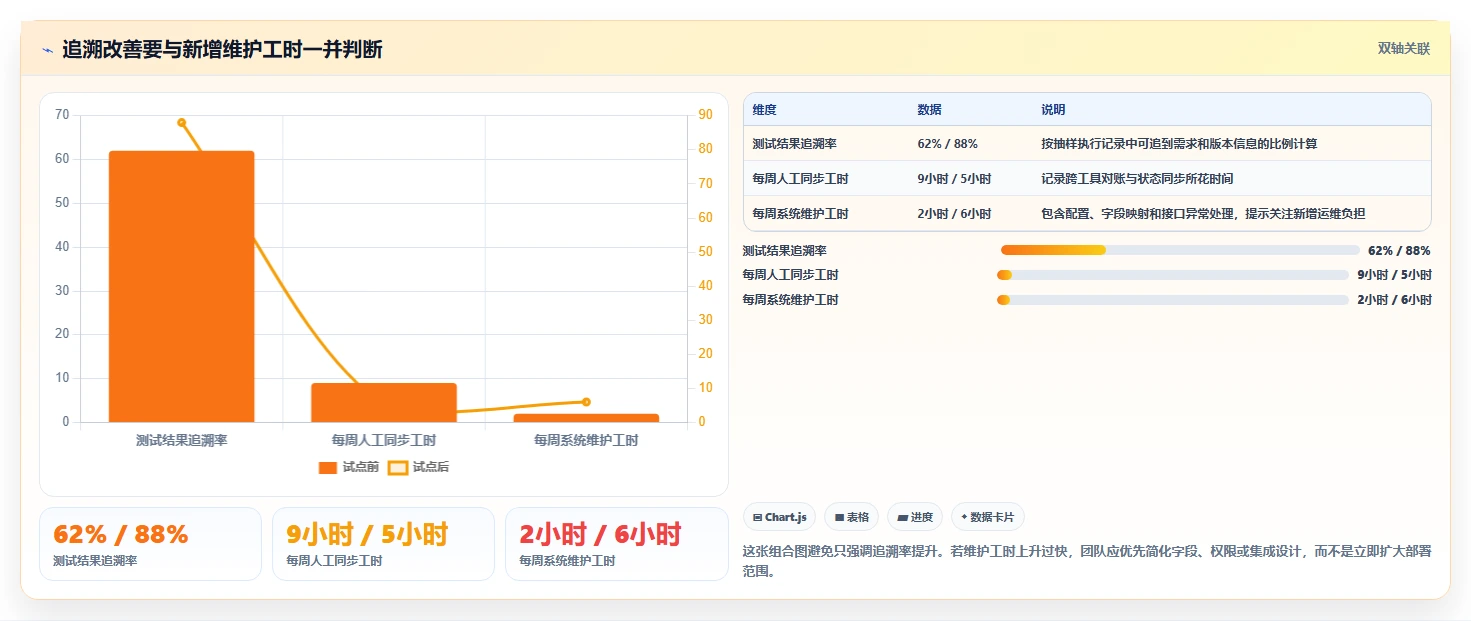
Task: Click the 双轴关联 label in the header
Action: tap(1403, 48)
